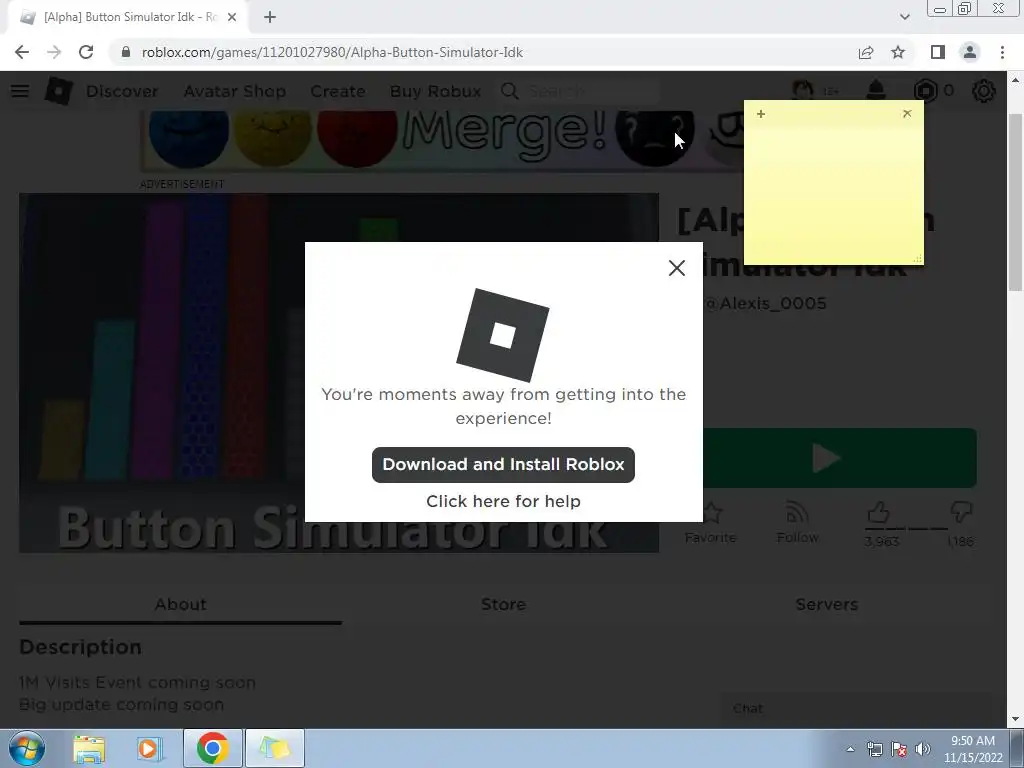The image size is (1024, 768).
Task: Open creator profile @Alexis_0005
Action: [x=766, y=303]
